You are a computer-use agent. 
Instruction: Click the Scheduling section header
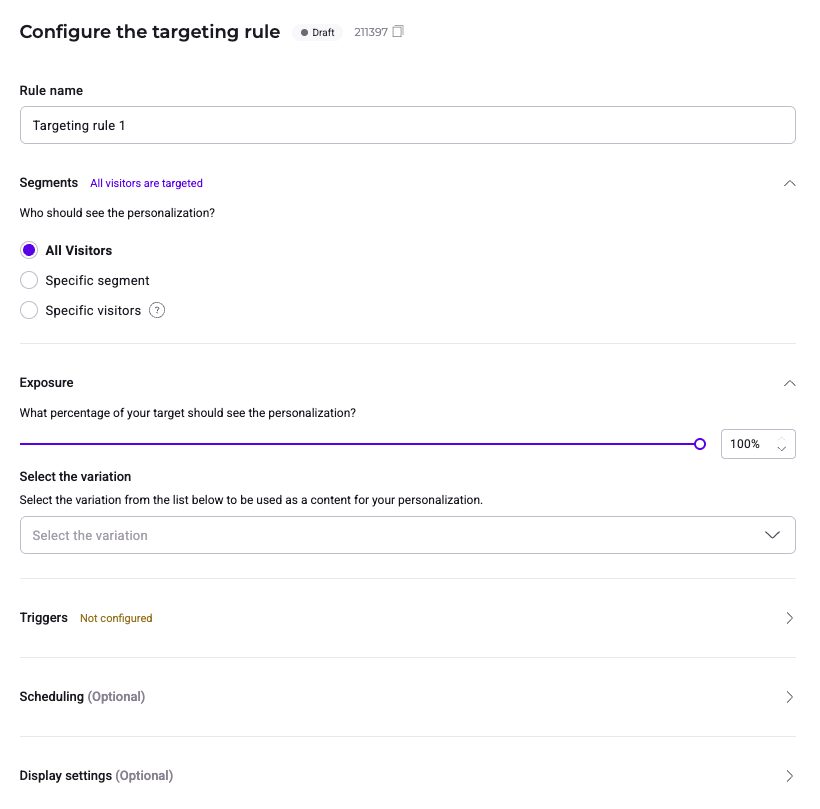click(x=82, y=696)
